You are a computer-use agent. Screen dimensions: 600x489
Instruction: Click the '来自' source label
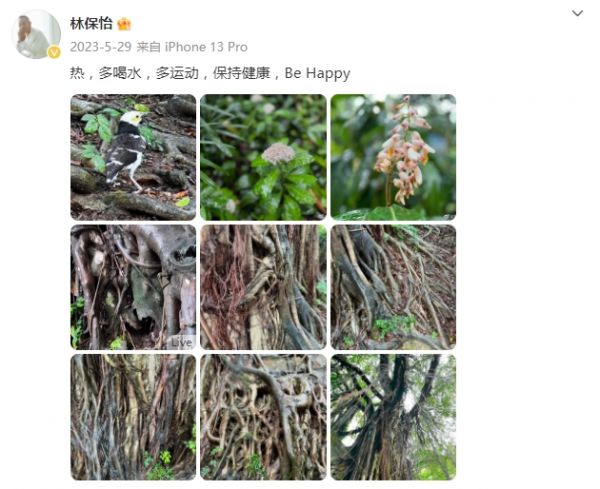[148, 47]
